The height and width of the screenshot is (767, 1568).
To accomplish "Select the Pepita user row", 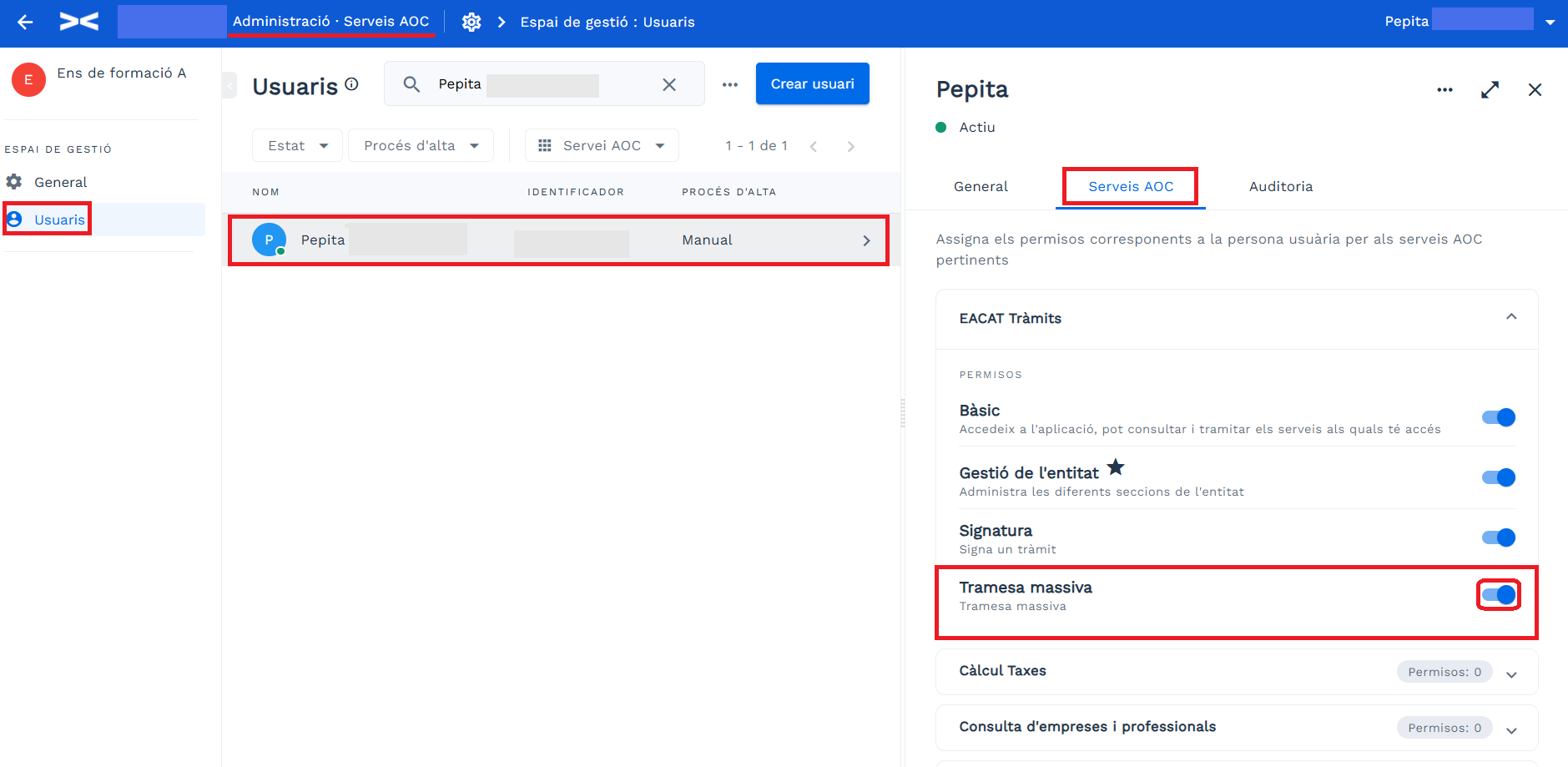I will pos(557,240).
